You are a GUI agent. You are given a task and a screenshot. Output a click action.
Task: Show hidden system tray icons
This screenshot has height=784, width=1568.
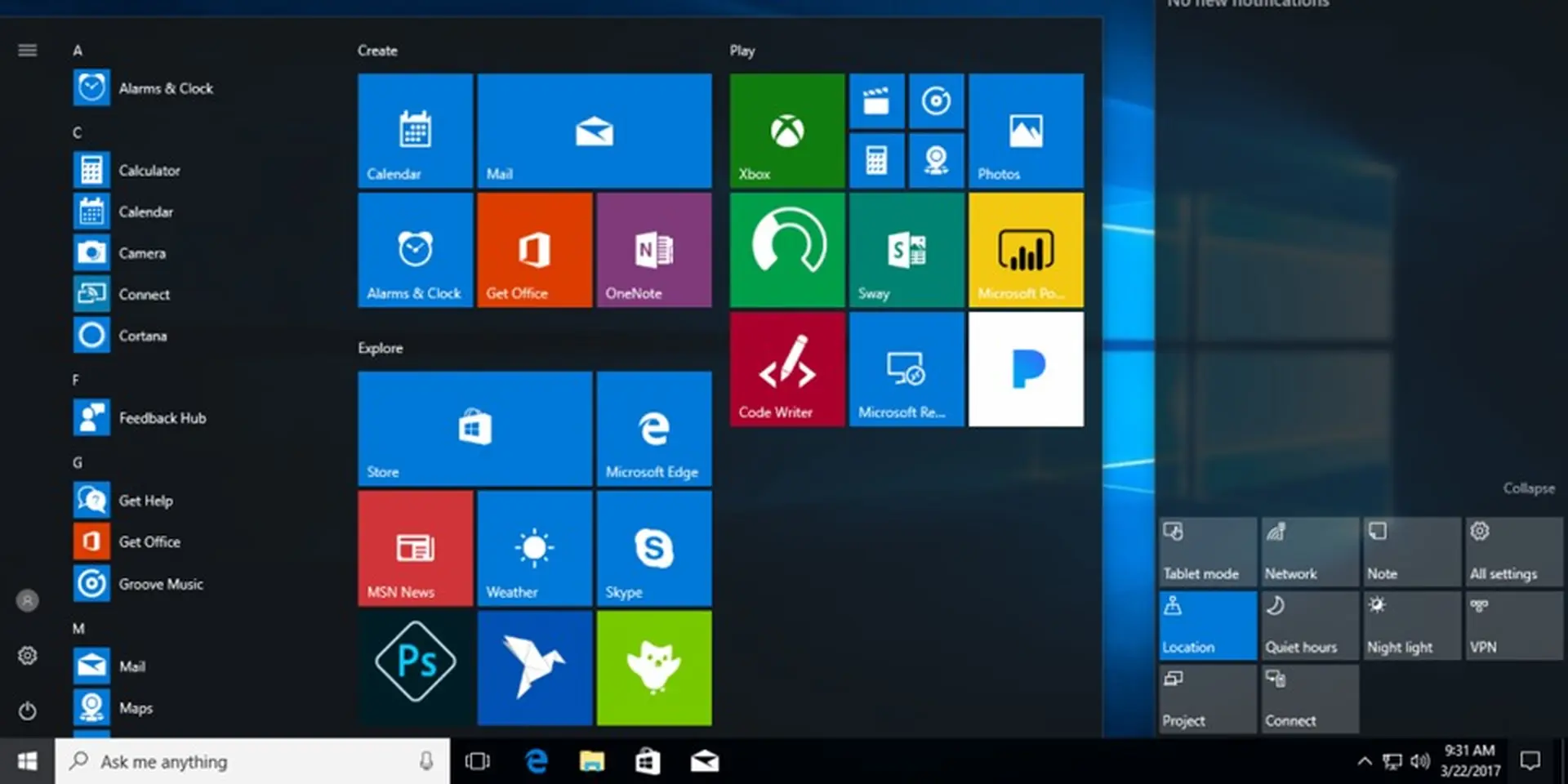click(x=1365, y=761)
